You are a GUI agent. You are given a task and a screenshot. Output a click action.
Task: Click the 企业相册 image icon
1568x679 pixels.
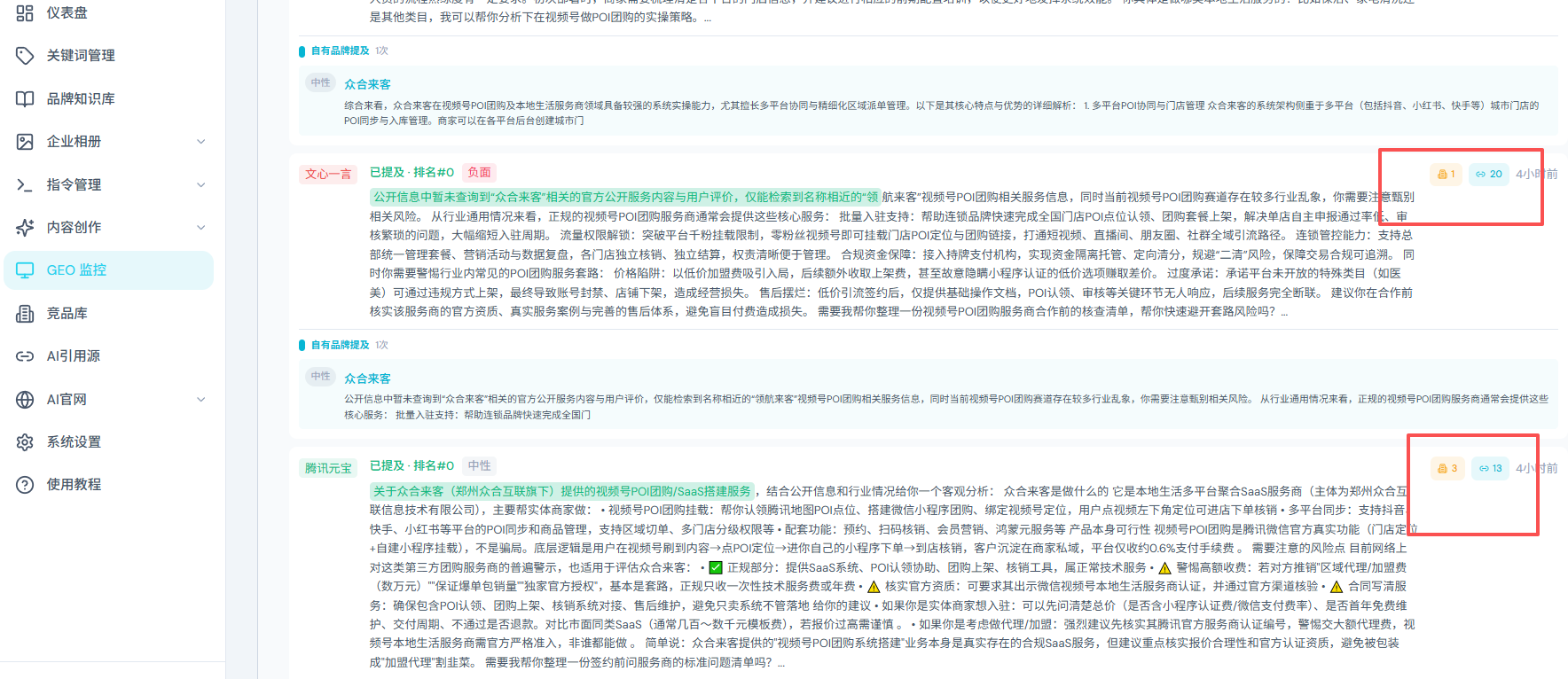25,141
